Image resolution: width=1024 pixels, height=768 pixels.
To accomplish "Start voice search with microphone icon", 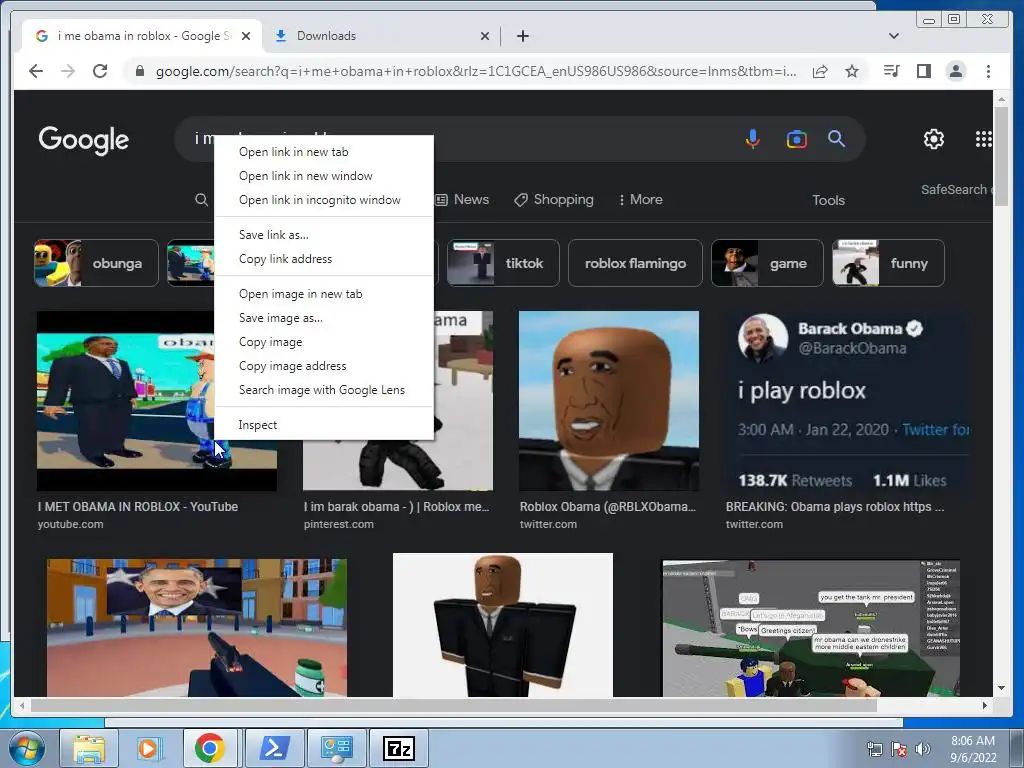I will (x=752, y=139).
